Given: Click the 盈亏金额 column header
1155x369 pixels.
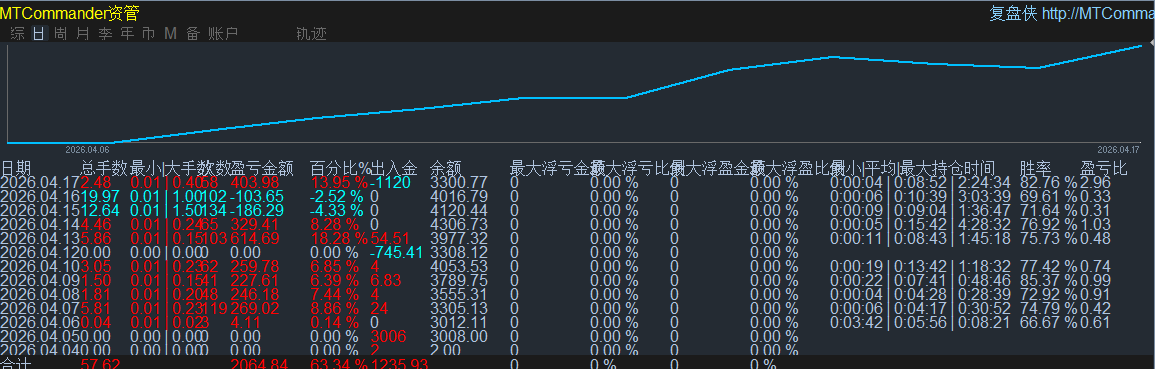Looking at the screenshot, I should 263,169.
